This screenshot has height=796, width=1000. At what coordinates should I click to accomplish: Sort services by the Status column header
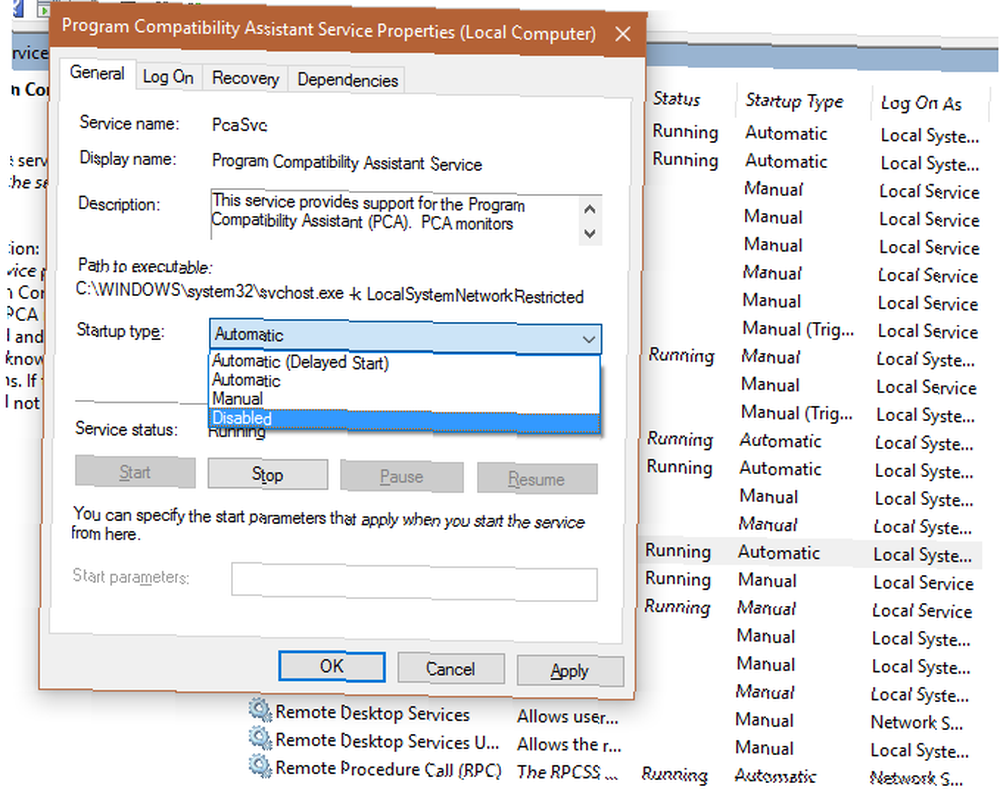(677, 100)
